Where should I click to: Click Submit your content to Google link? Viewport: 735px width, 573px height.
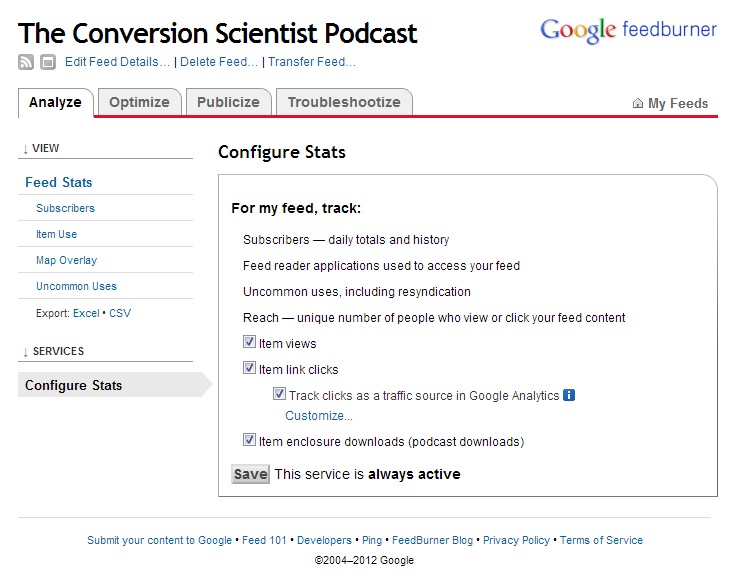coord(159,540)
